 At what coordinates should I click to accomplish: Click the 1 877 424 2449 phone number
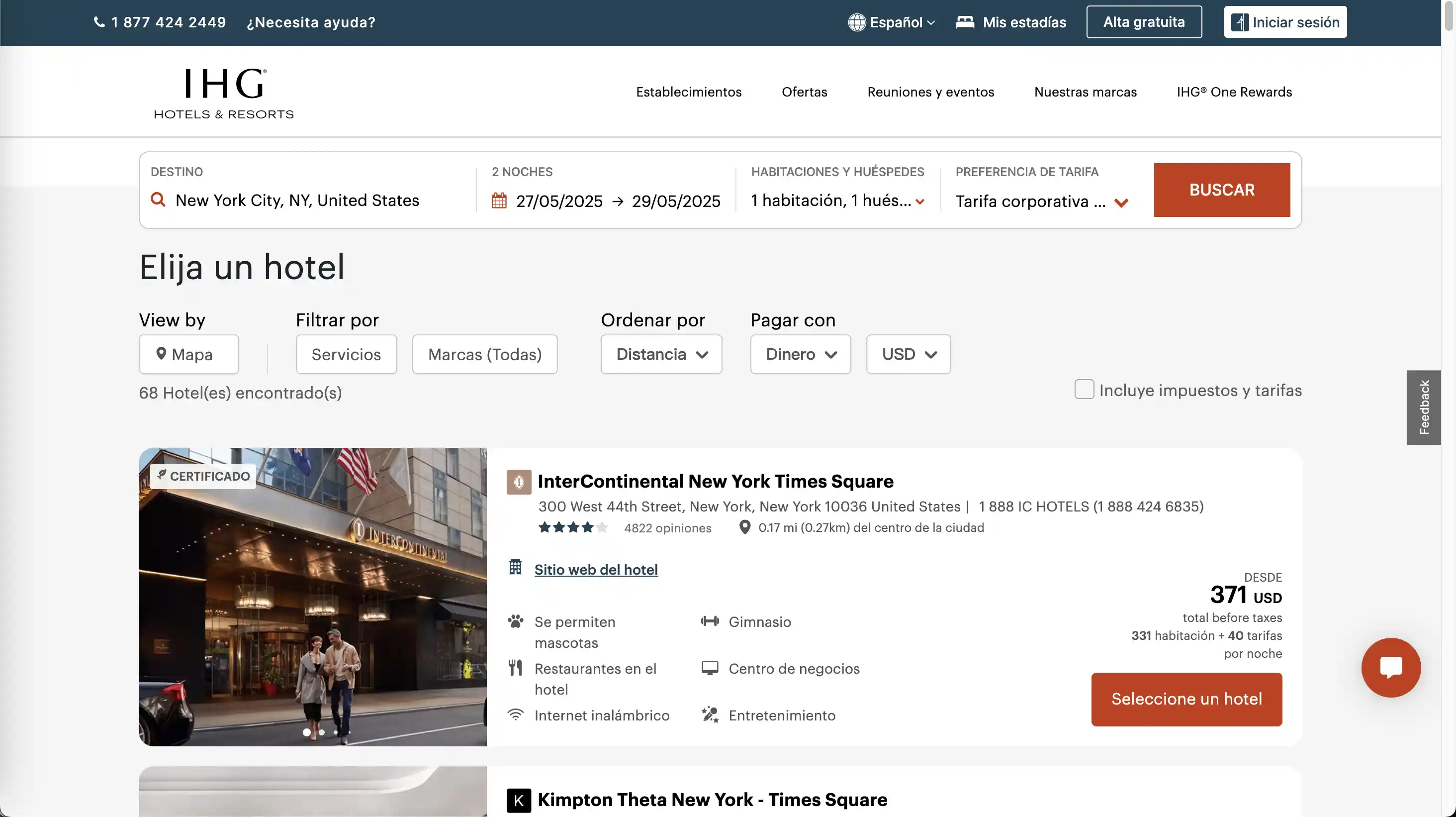pyautogui.click(x=169, y=22)
